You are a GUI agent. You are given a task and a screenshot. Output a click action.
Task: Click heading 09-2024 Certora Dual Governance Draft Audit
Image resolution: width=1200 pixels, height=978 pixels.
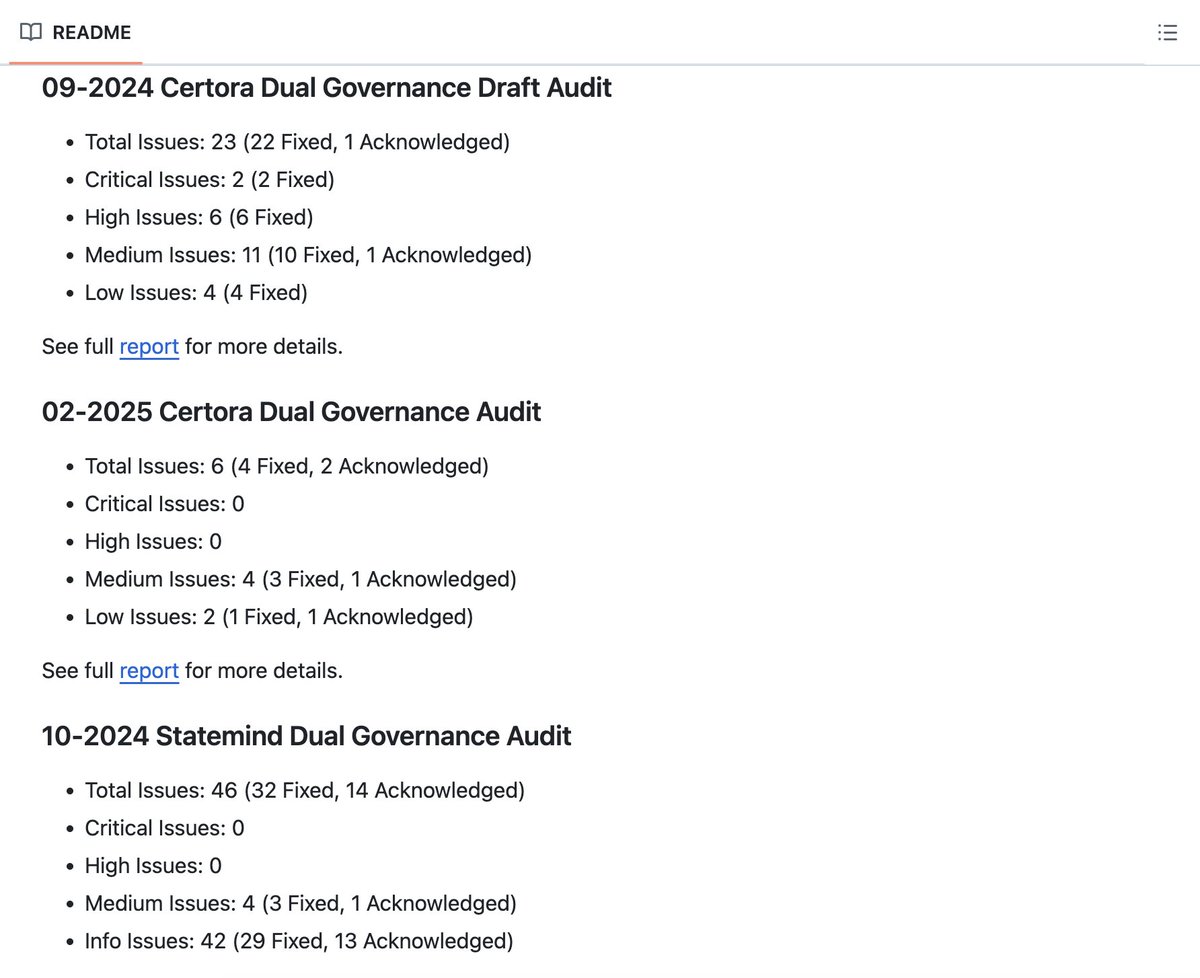tap(327, 88)
